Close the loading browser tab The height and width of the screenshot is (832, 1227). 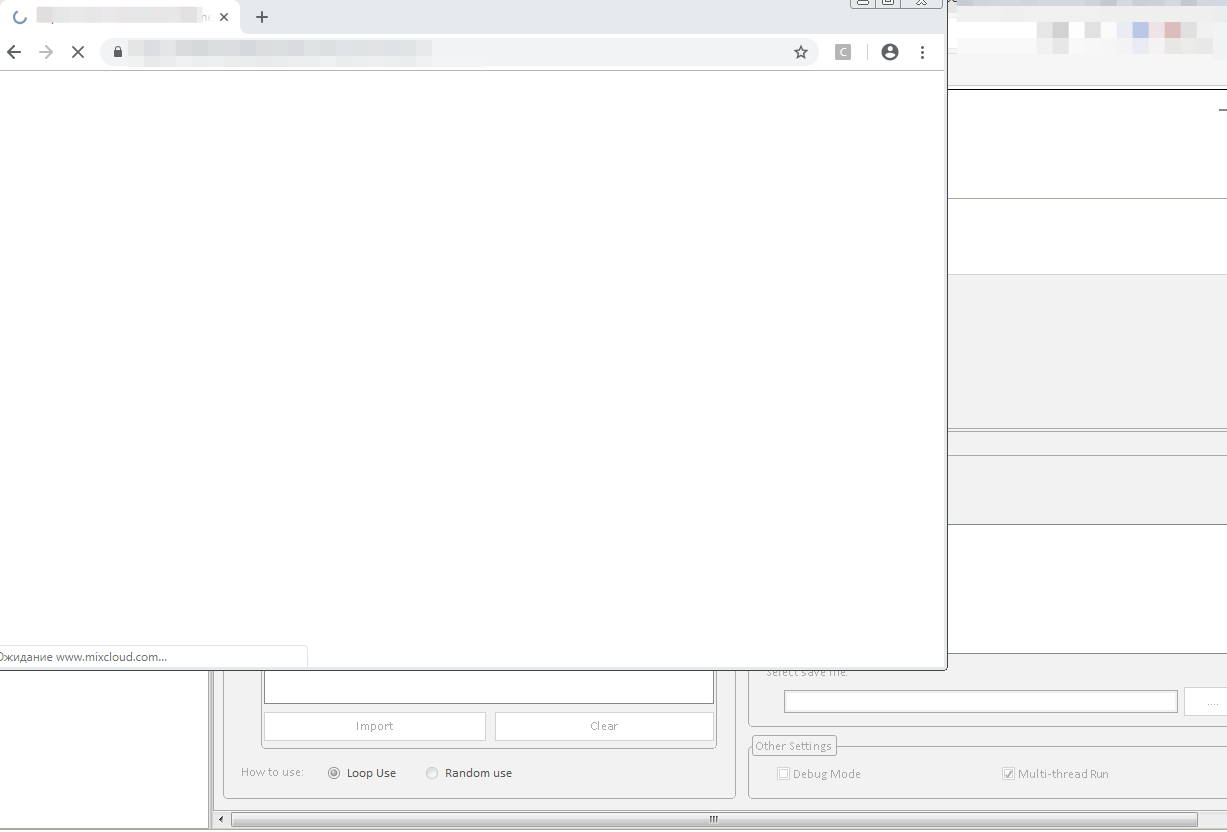tap(224, 17)
